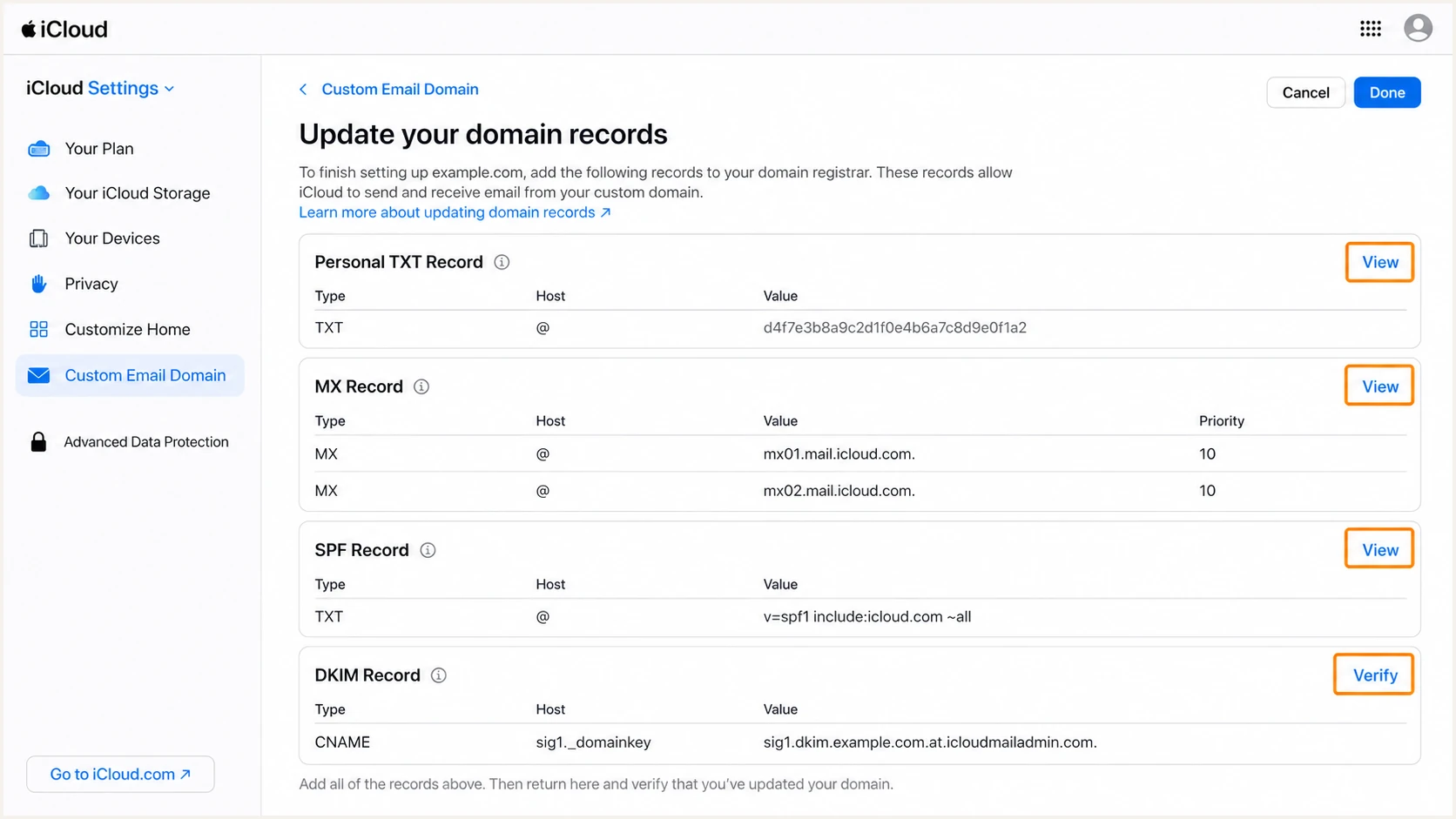Click the iCloud Storage cloud icon

coord(39,193)
